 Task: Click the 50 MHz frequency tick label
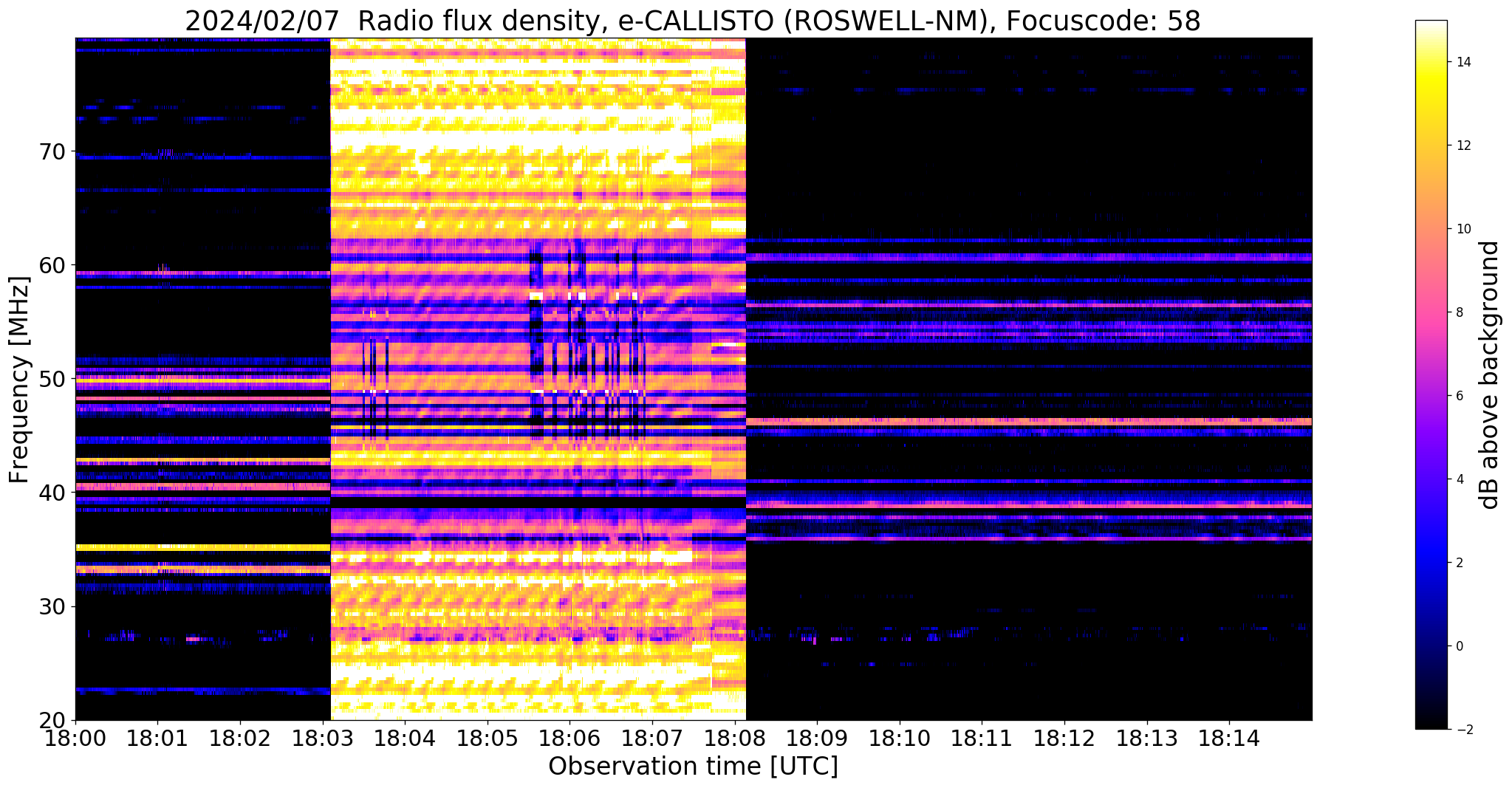click(x=54, y=379)
